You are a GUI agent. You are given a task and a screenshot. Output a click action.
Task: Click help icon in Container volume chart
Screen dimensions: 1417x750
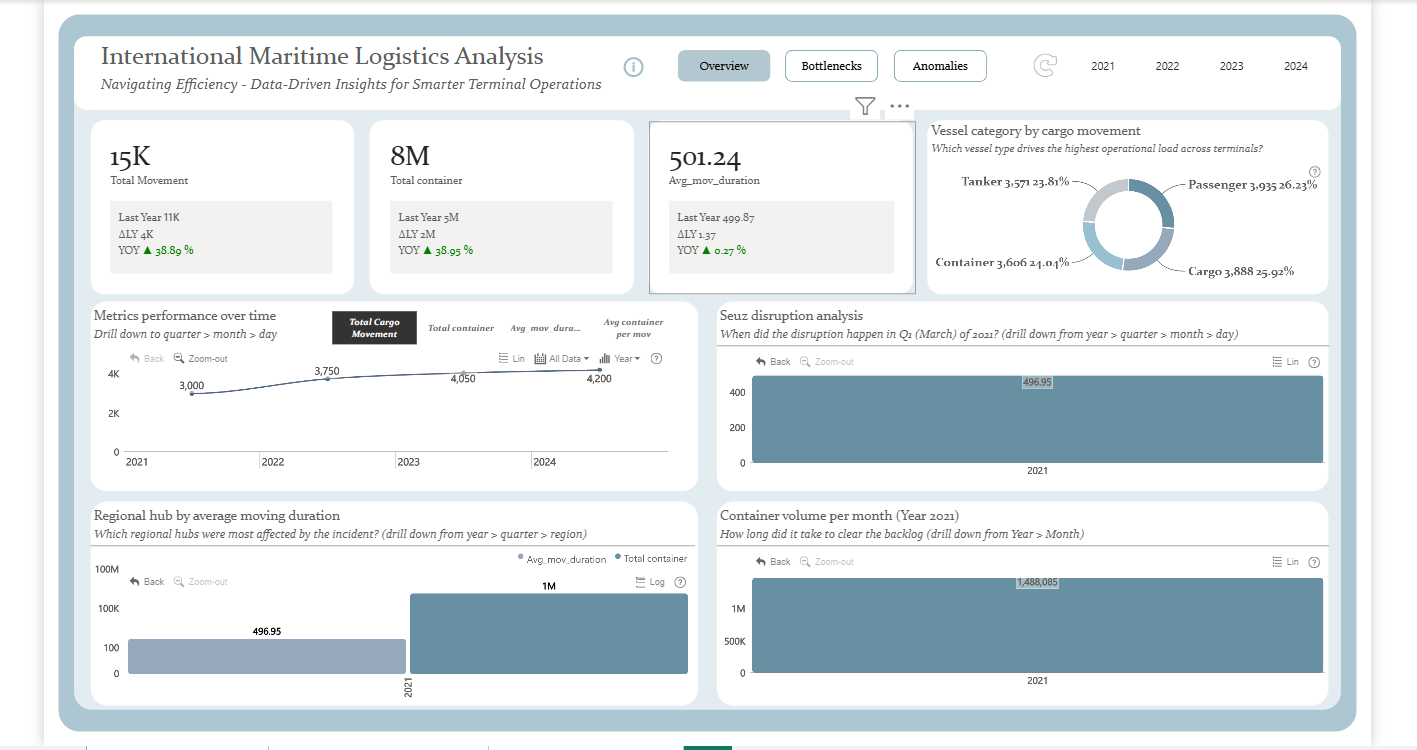click(1314, 562)
